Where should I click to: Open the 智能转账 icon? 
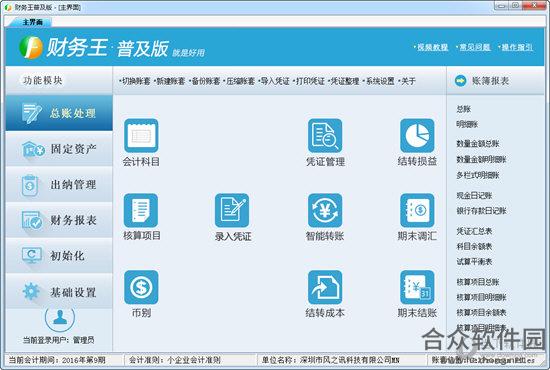click(325, 210)
